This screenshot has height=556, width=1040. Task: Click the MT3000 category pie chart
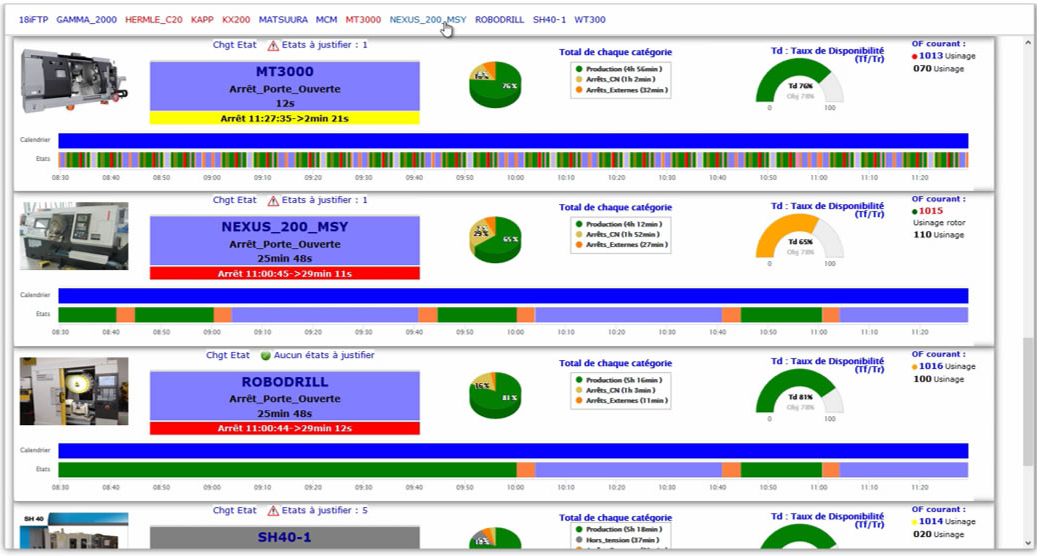[x=494, y=84]
